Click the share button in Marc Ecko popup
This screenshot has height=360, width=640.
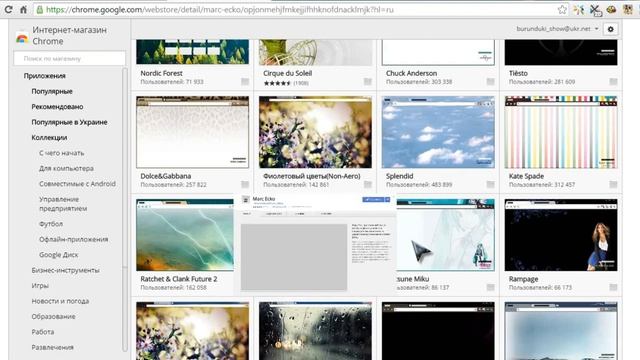tap(388, 200)
